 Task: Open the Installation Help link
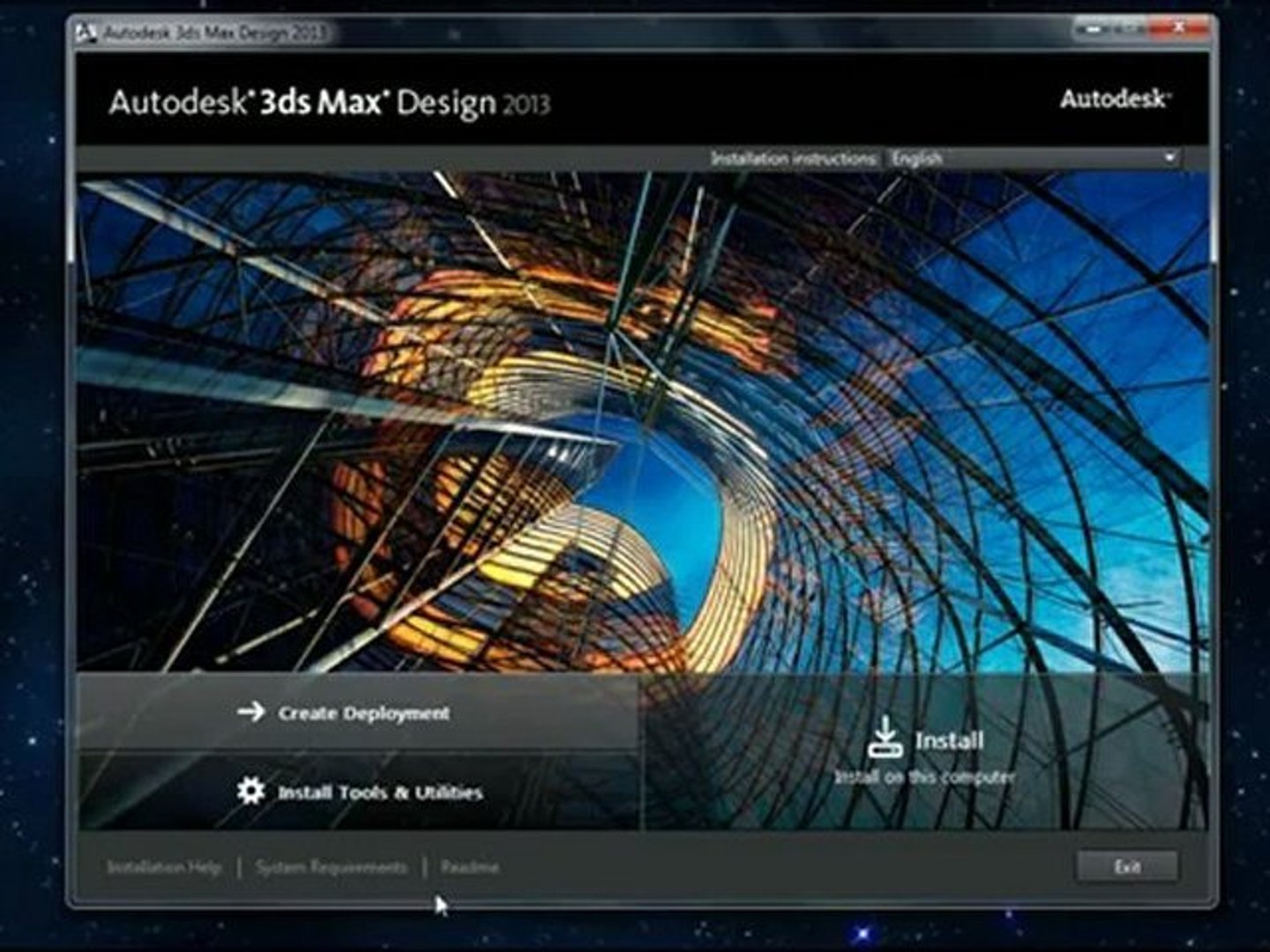coord(164,867)
